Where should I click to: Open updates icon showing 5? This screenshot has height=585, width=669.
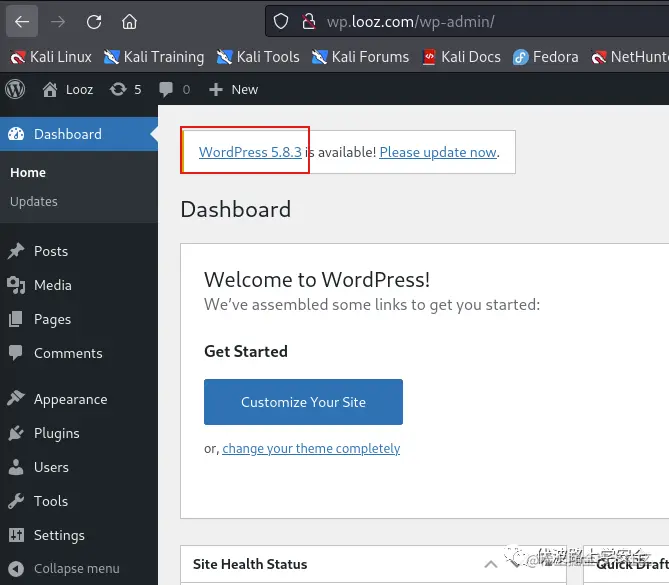[125, 90]
